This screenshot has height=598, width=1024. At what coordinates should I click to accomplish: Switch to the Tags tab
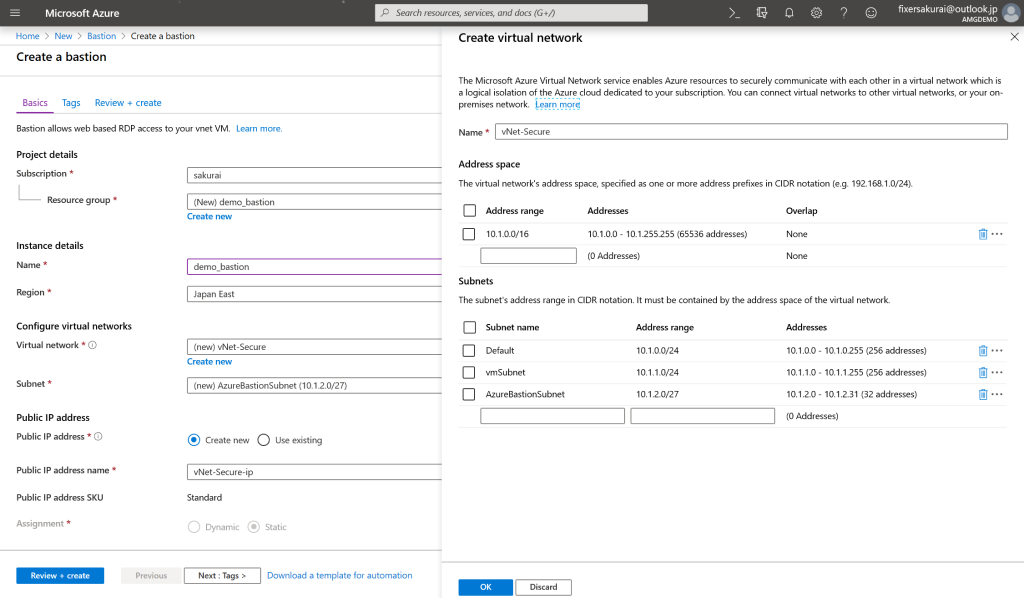(71, 103)
